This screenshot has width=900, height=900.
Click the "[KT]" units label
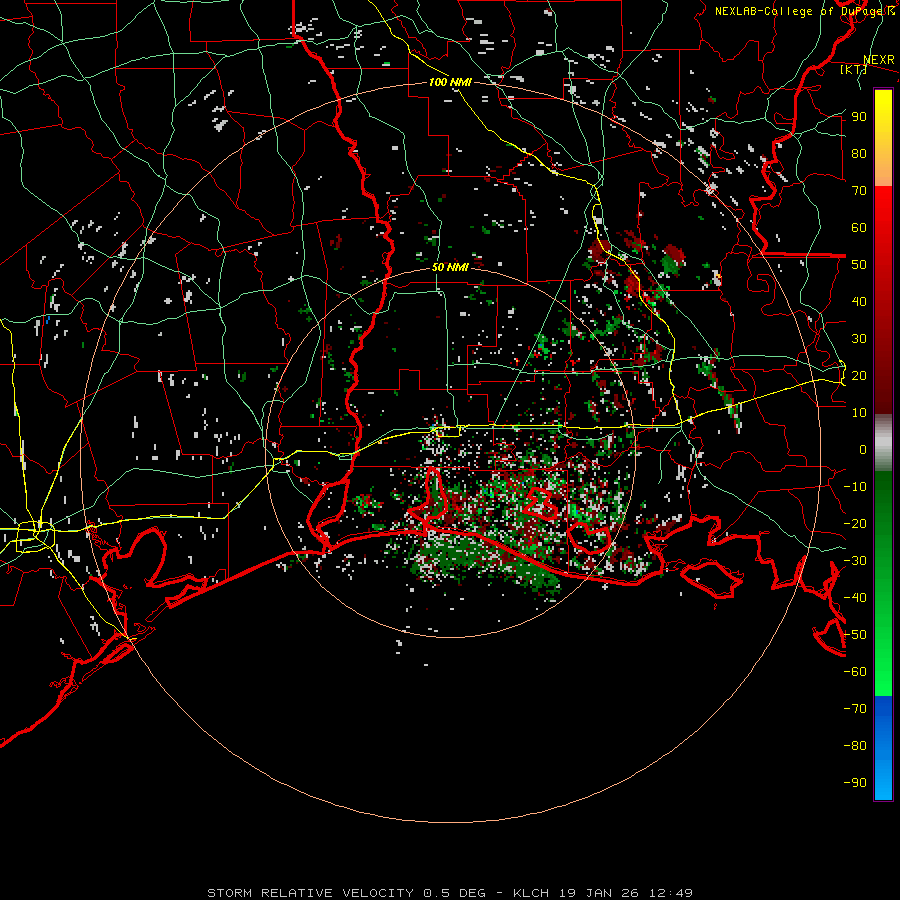pyautogui.click(x=854, y=69)
